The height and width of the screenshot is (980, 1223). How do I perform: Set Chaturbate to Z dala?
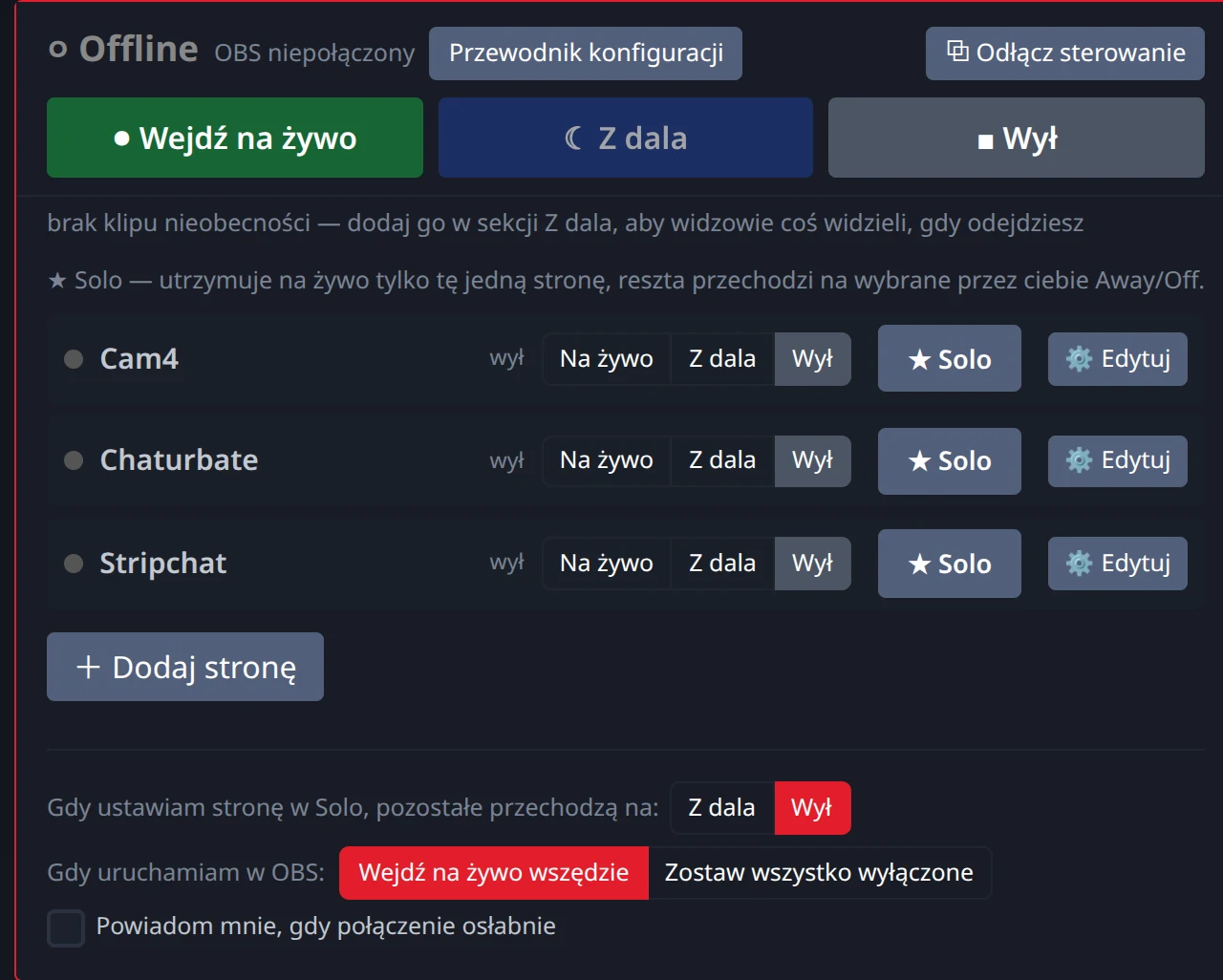[722, 460]
